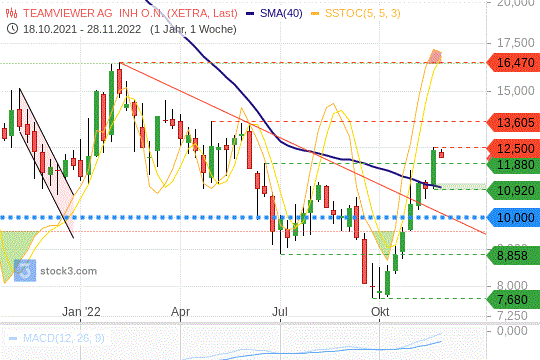
Task: Click the blue 10,000 level label
Action: coord(513,217)
